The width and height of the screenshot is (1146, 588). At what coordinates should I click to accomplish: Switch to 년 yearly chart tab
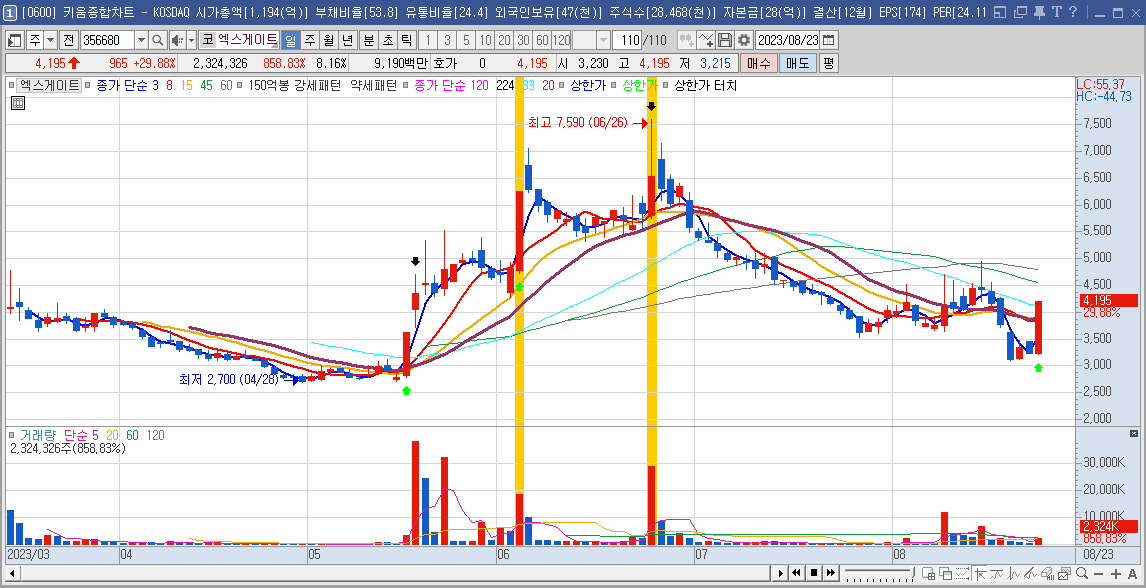coord(349,39)
